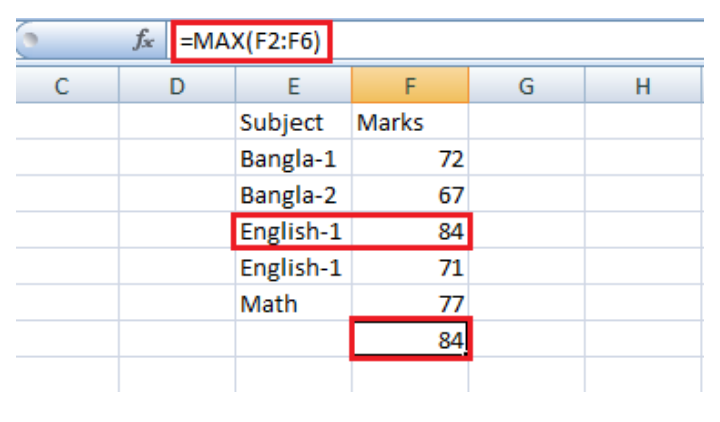
Task: Select column D header
Action: 177,88
